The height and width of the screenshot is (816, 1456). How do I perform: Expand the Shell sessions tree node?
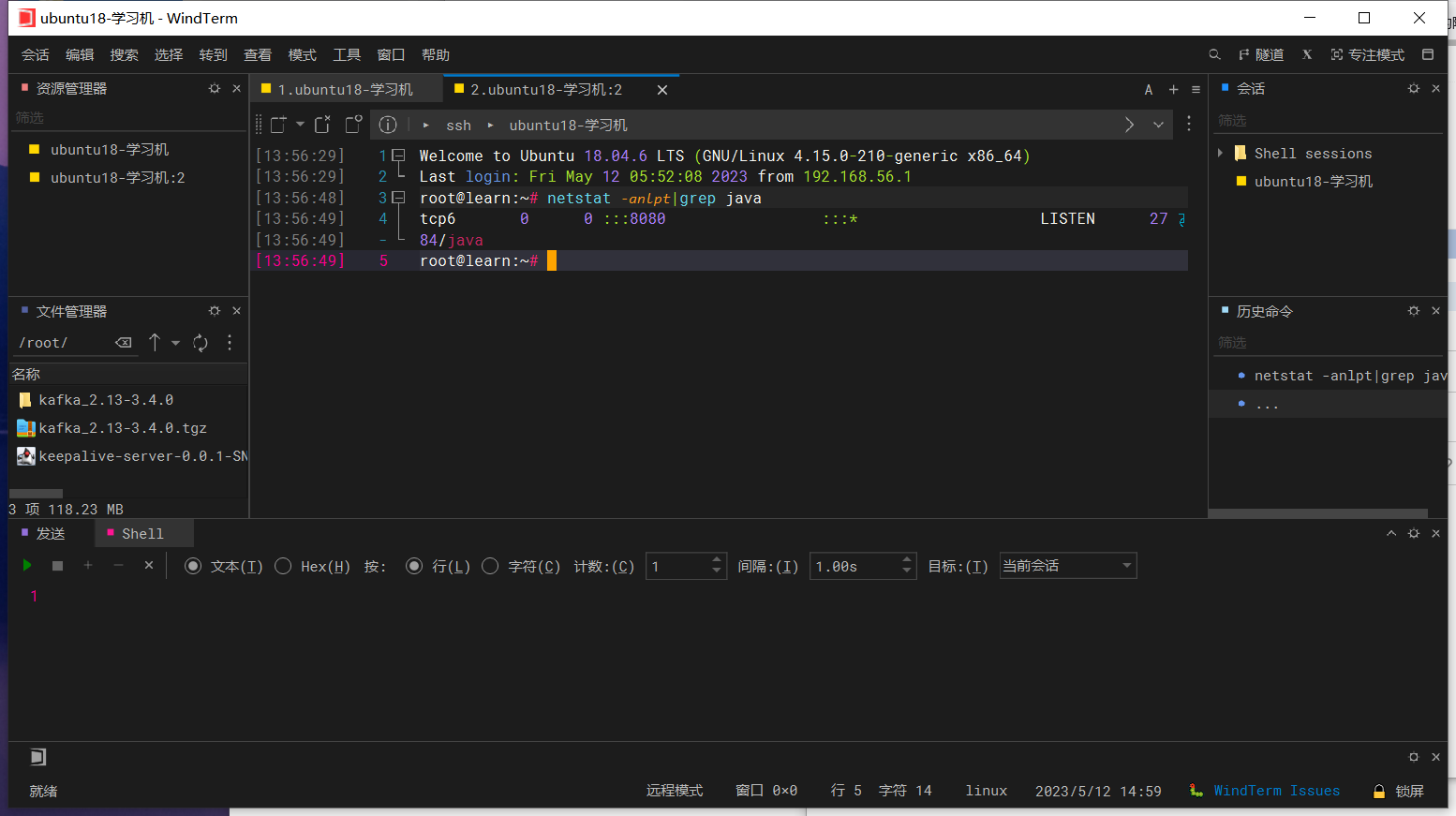(x=1221, y=152)
